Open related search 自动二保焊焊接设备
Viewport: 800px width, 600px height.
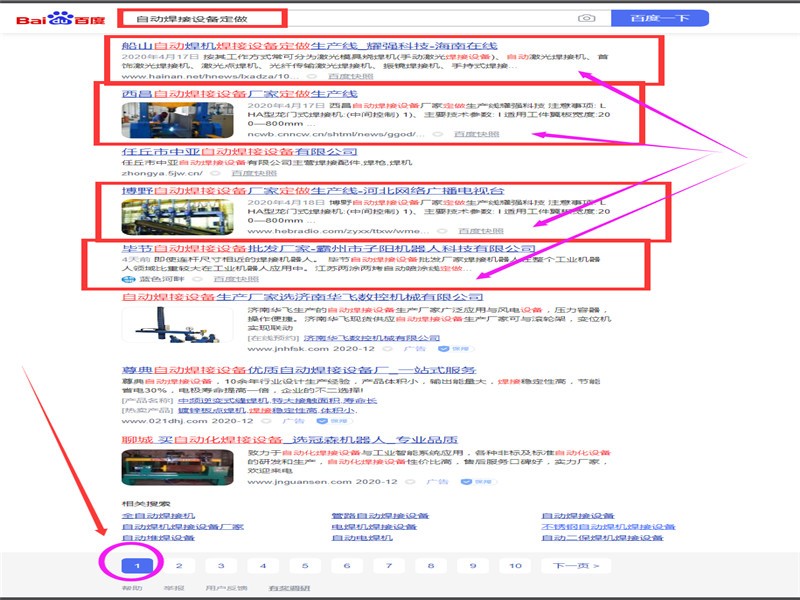pos(602,538)
